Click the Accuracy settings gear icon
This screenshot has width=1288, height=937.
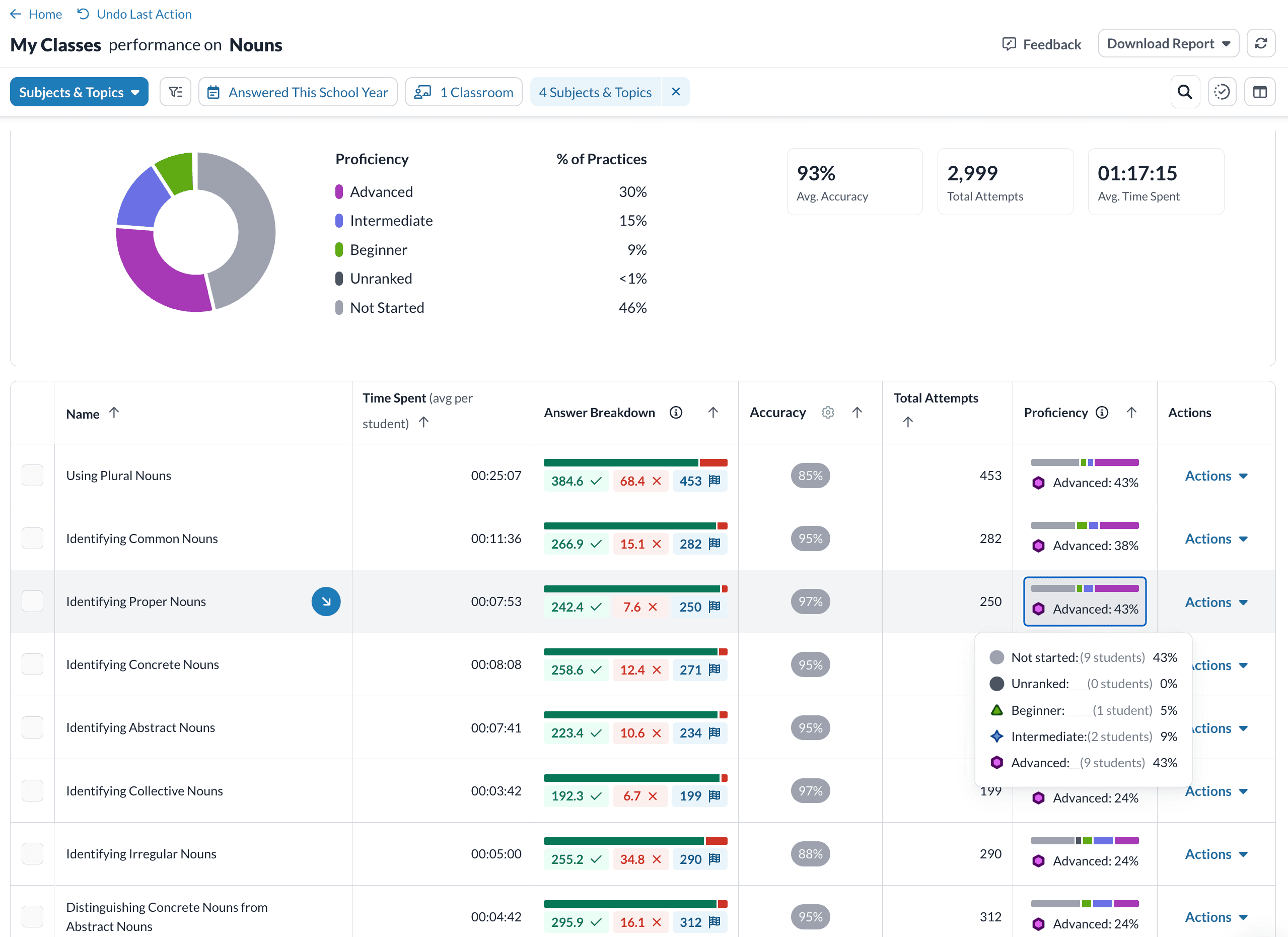tap(827, 413)
